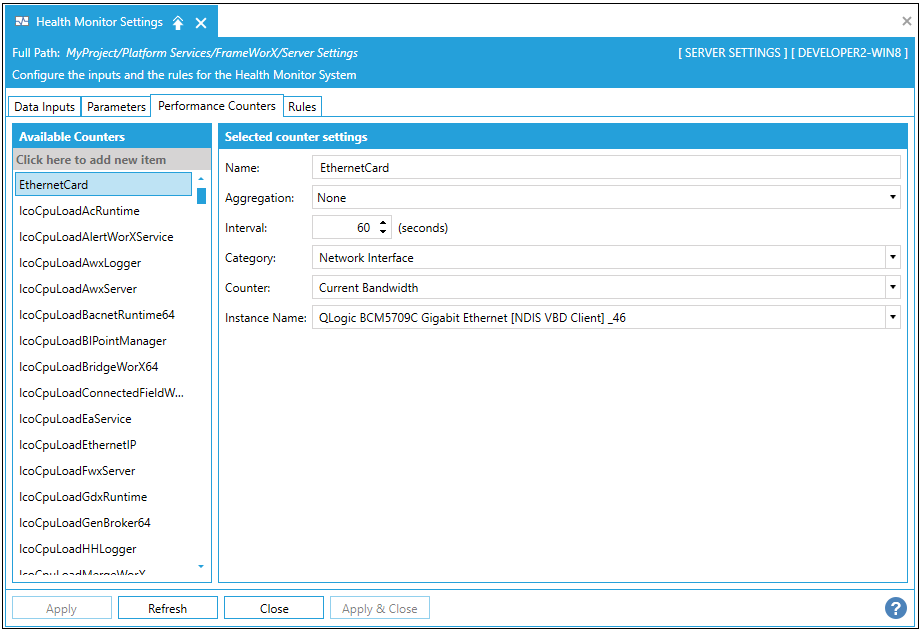Increase the Interval value with up arrow
The image size is (921, 633).
pos(385,224)
